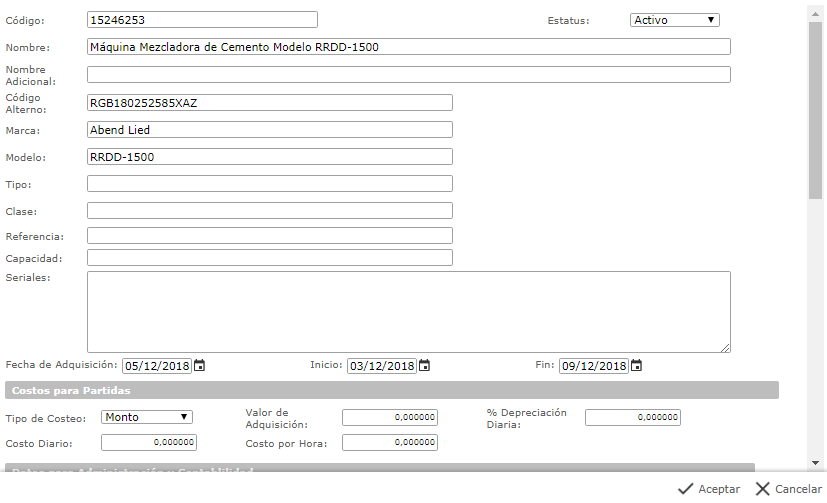Click the Costos para Partidas section header
827x503 pixels.
pyautogui.click(x=392, y=390)
